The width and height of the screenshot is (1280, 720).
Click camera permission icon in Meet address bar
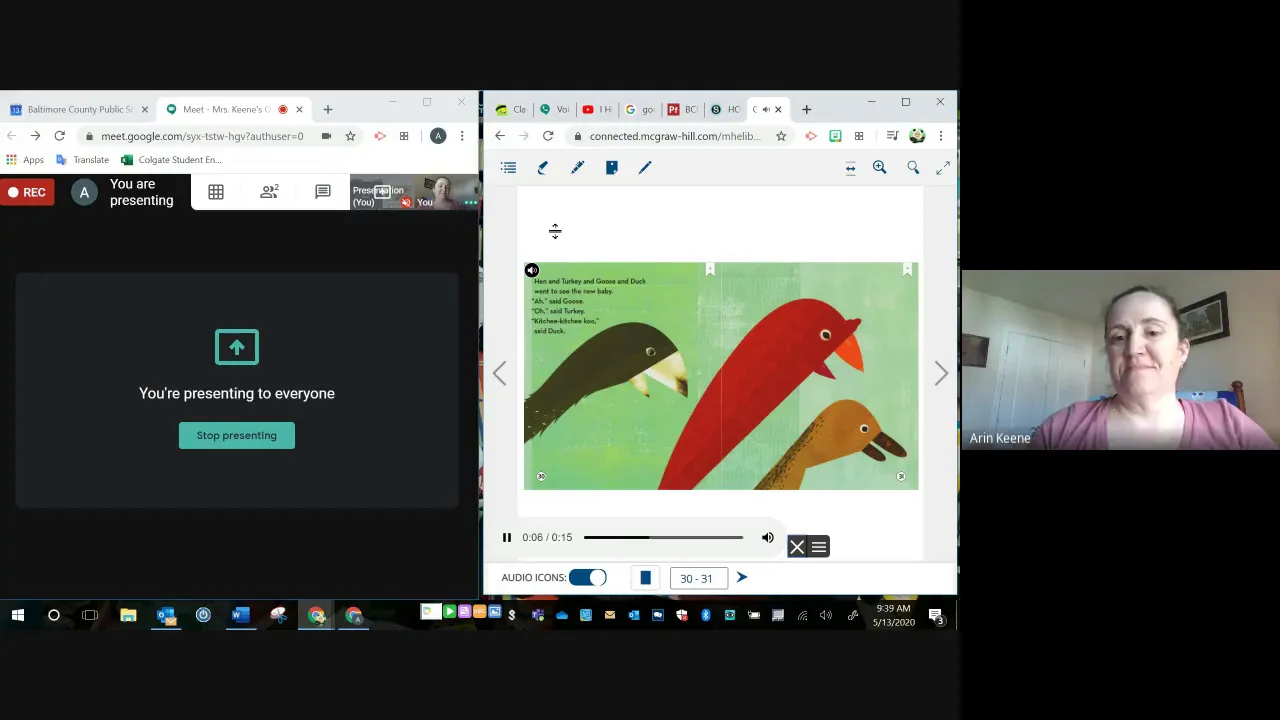pos(326,136)
